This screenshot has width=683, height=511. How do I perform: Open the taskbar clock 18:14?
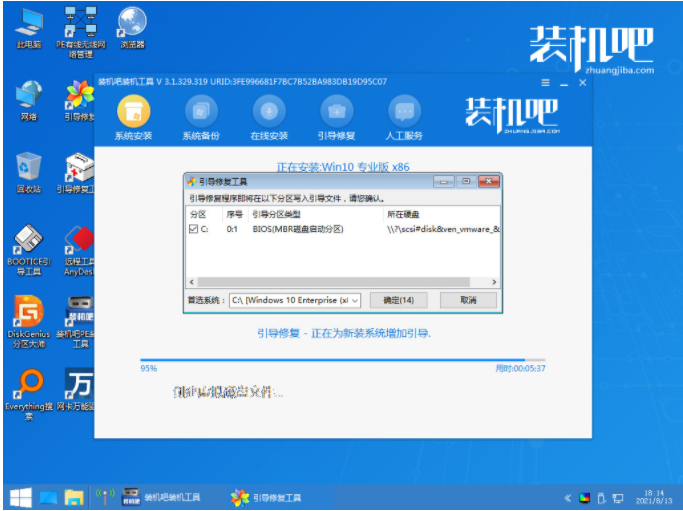[x=653, y=497]
